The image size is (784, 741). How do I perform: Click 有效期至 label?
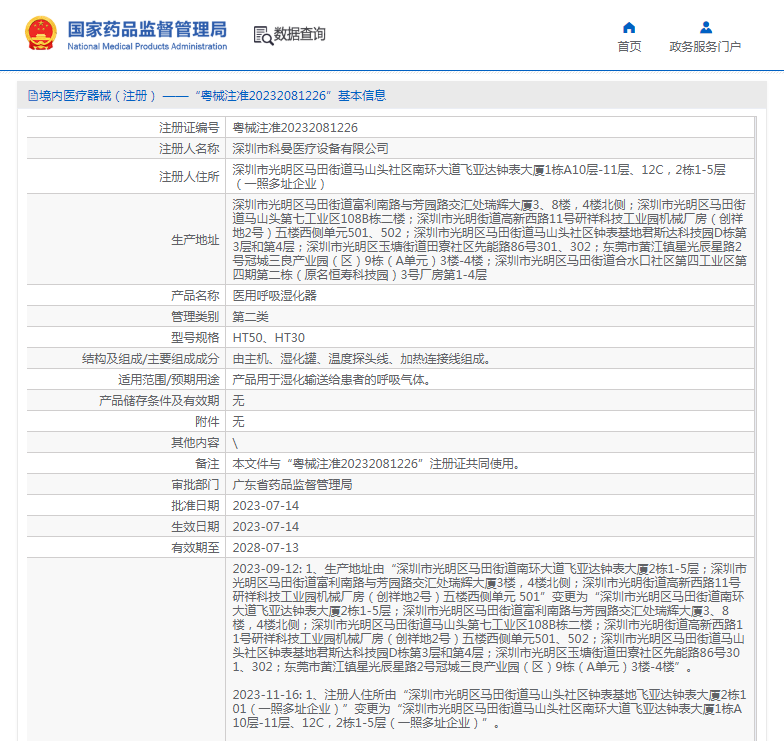pyautogui.click(x=195, y=548)
